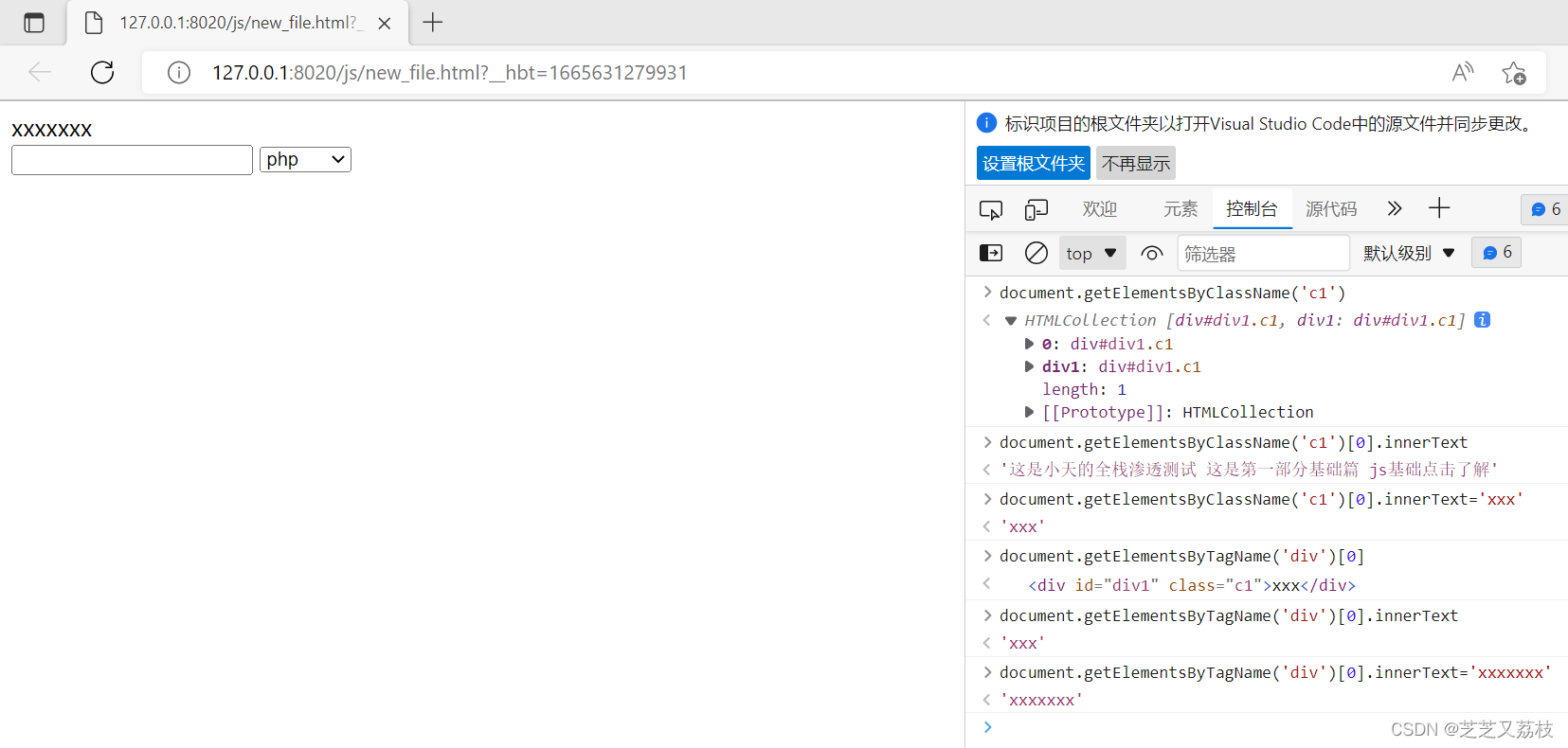Expand the 0: div#div1.c1 entry

pyautogui.click(x=1029, y=344)
